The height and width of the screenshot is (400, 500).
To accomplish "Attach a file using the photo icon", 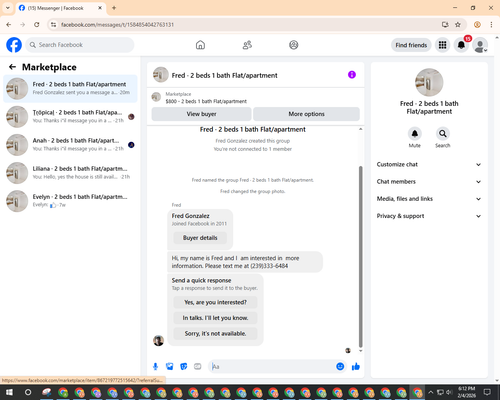I will [x=170, y=367].
